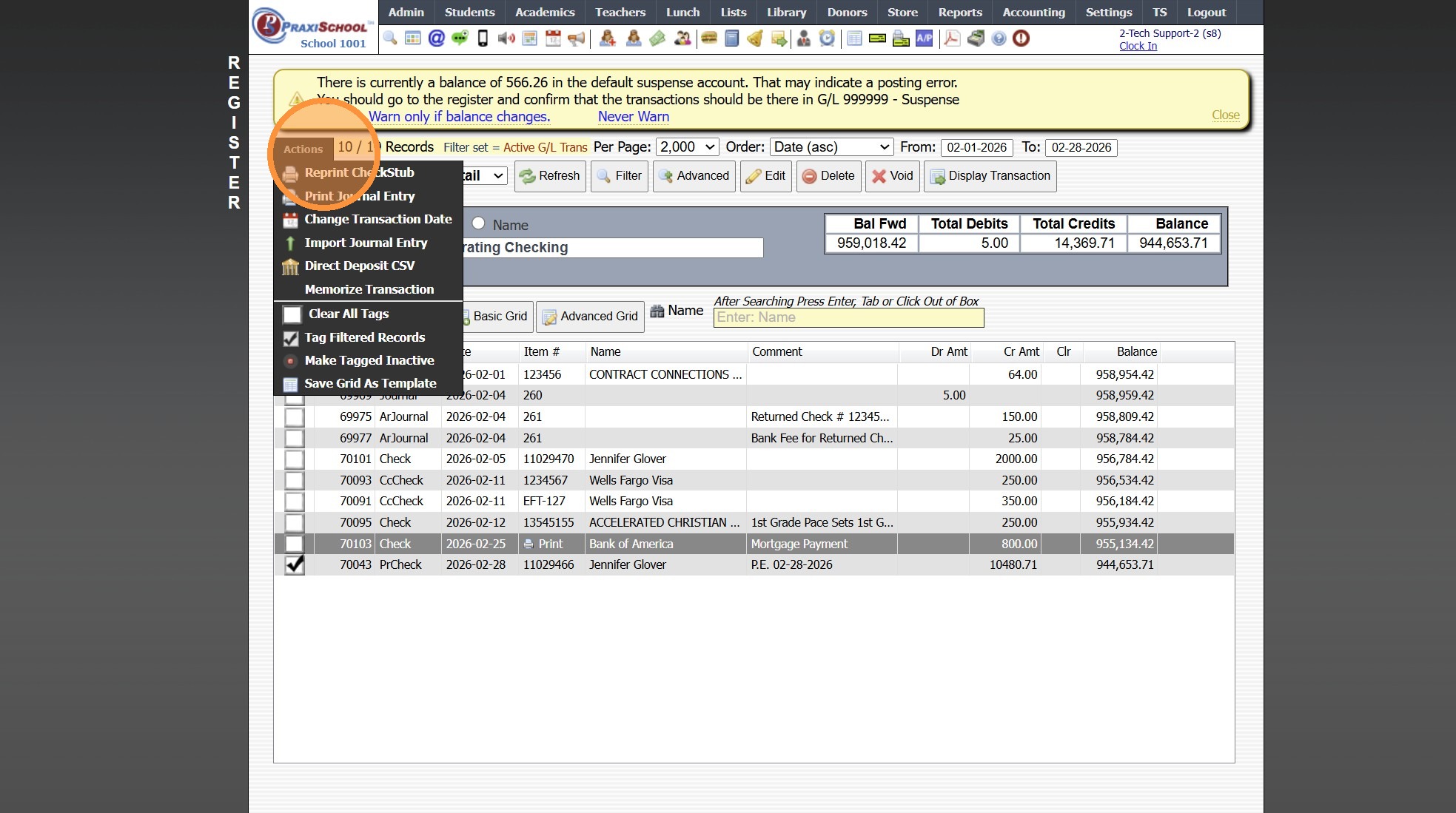Click the mobile phone icon in toolbar
The image size is (1456, 813).
pyautogui.click(x=483, y=38)
